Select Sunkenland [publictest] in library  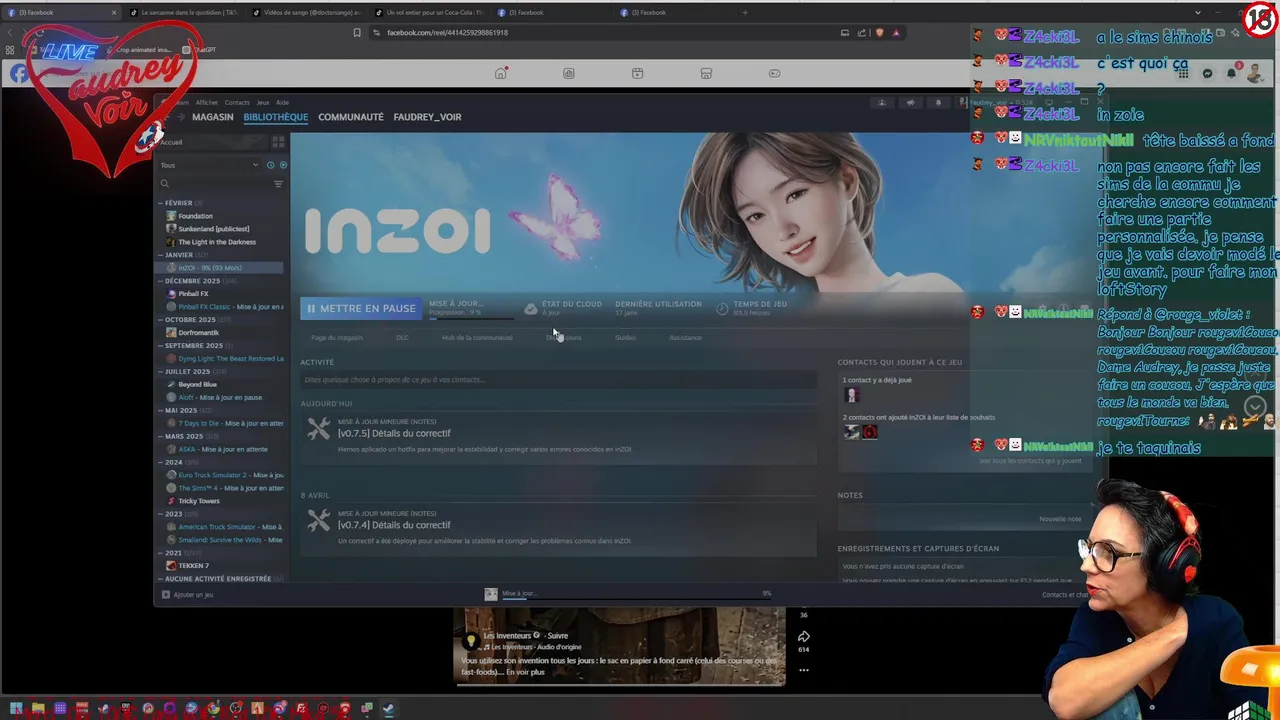coord(213,229)
